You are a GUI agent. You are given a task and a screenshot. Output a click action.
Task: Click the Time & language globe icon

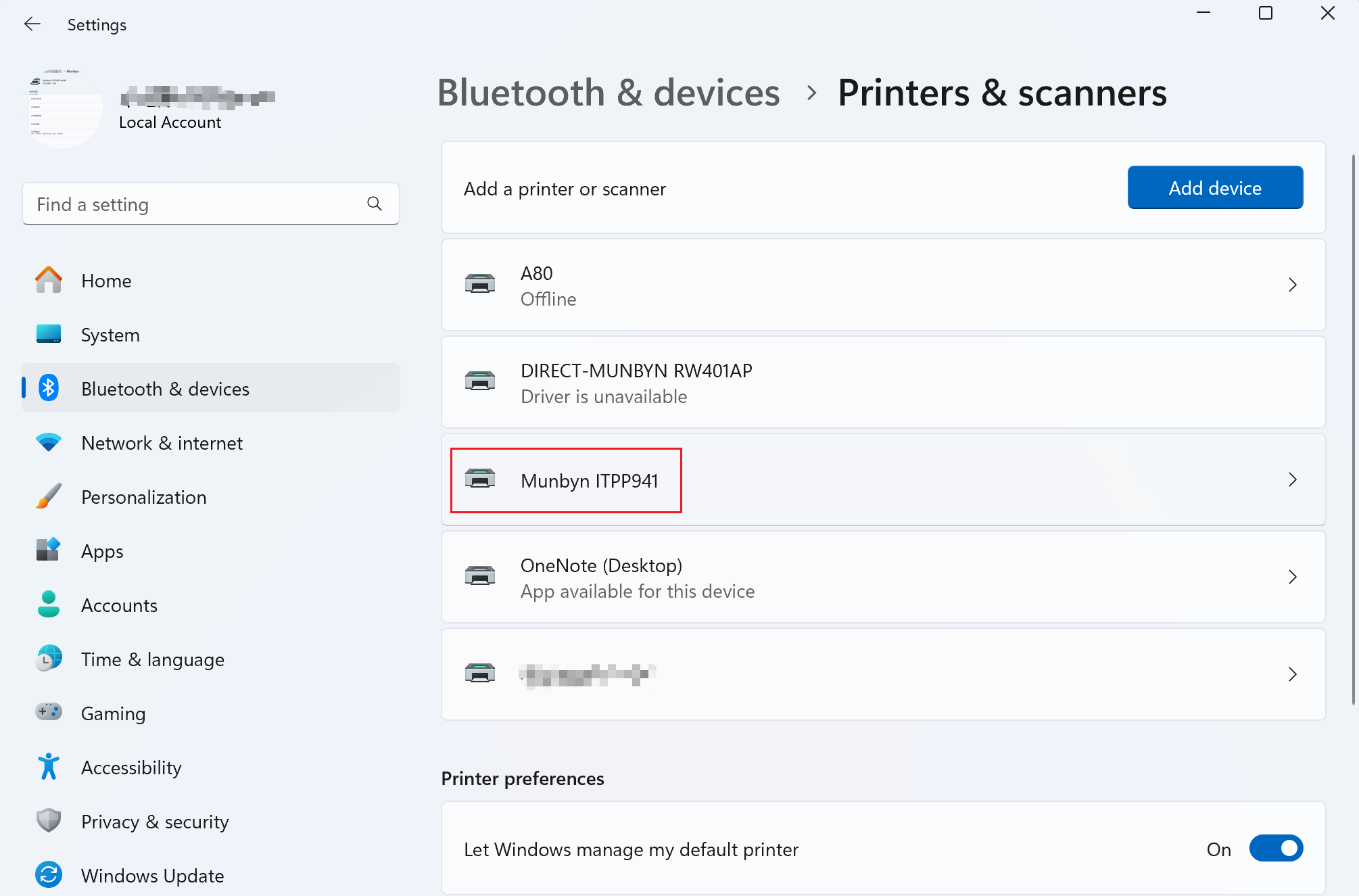point(49,659)
